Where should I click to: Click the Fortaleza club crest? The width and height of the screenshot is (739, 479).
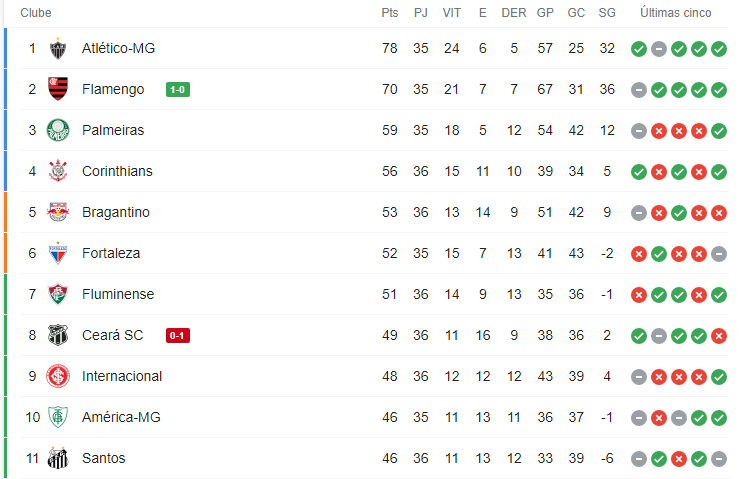[x=58, y=253]
